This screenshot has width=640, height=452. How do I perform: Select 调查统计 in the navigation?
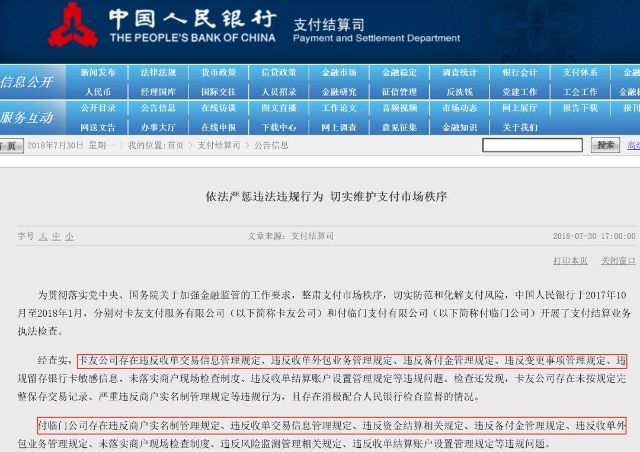(x=460, y=73)
